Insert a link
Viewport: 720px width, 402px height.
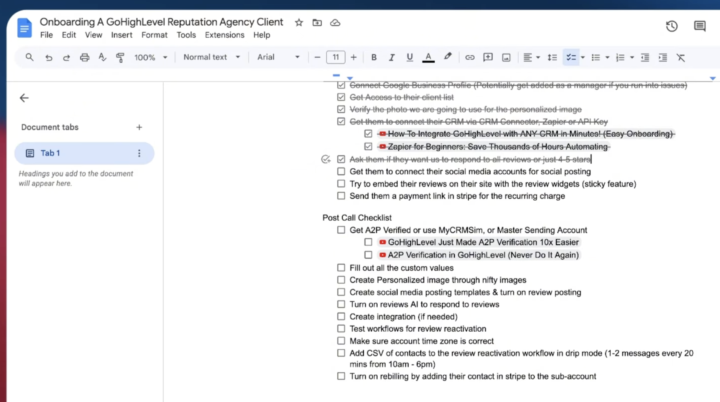[x=469, y=57]
